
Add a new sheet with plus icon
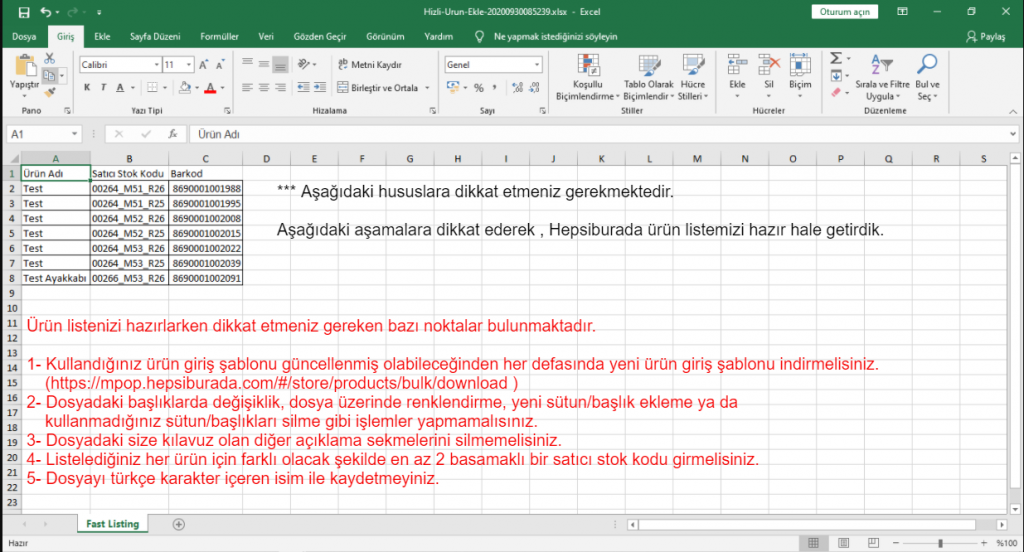click(x=179, y=524)
